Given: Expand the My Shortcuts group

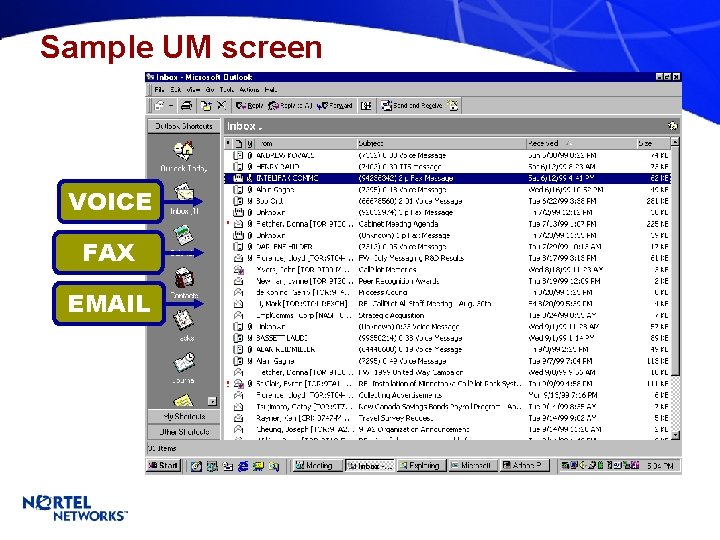Looking at the screenshot, I should tap(184, 416).
